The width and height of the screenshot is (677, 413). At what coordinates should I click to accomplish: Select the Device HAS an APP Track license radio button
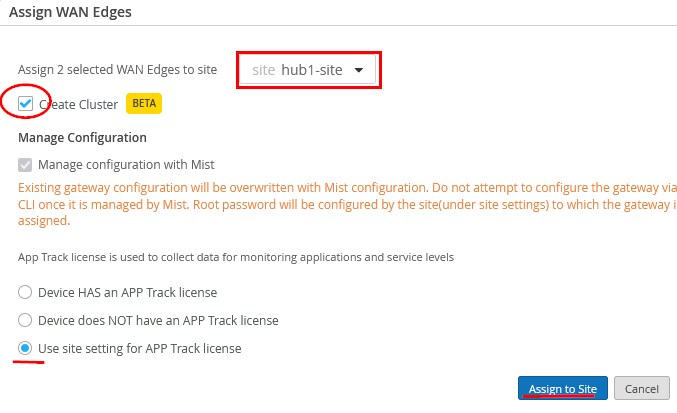coord(26,293)
